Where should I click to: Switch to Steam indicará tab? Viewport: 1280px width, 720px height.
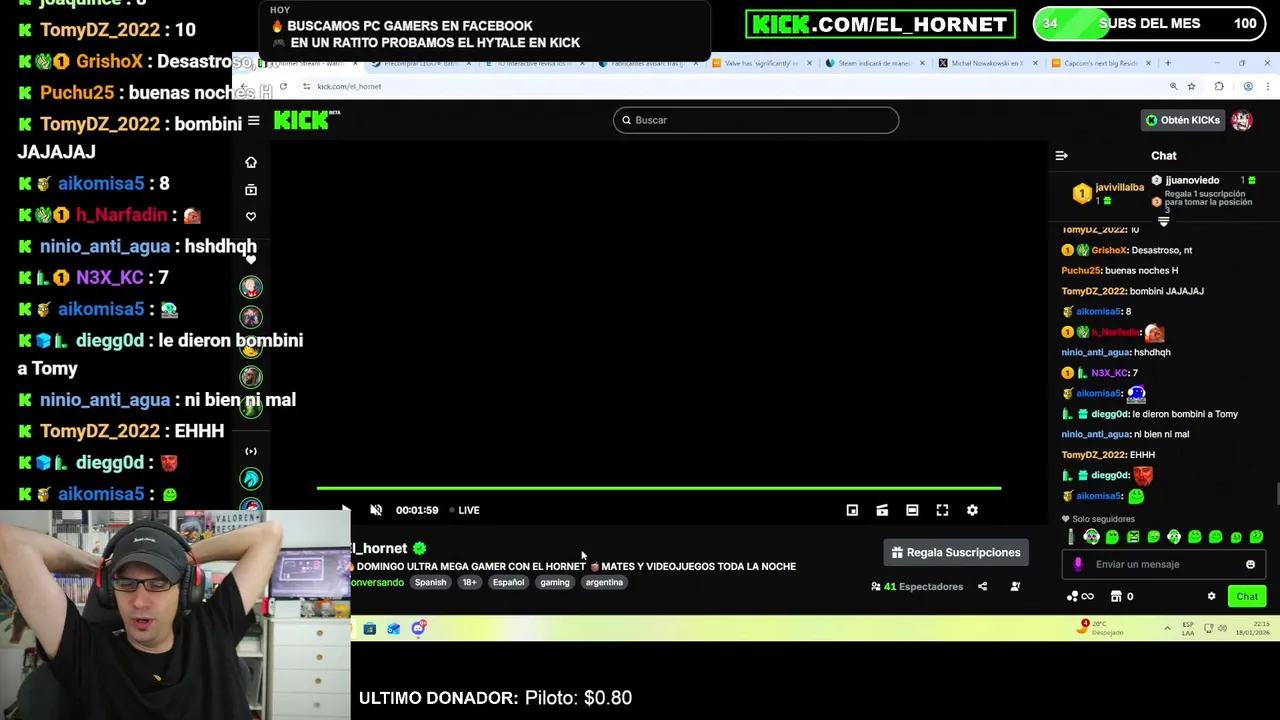tap(875, 63)
